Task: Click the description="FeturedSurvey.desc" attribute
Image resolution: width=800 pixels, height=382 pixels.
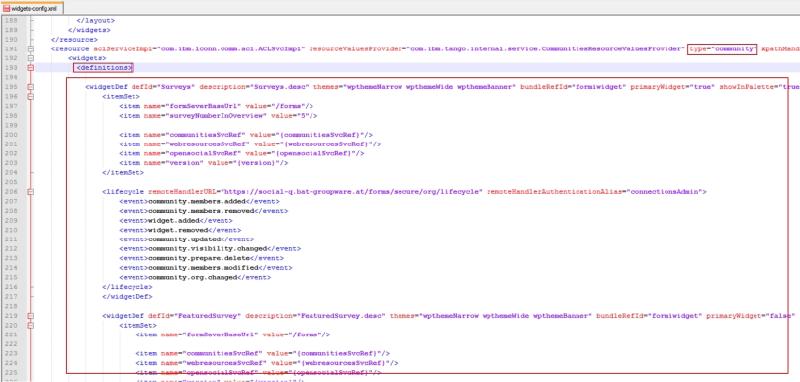Action: pyautogui.click(x=315, y=316)
